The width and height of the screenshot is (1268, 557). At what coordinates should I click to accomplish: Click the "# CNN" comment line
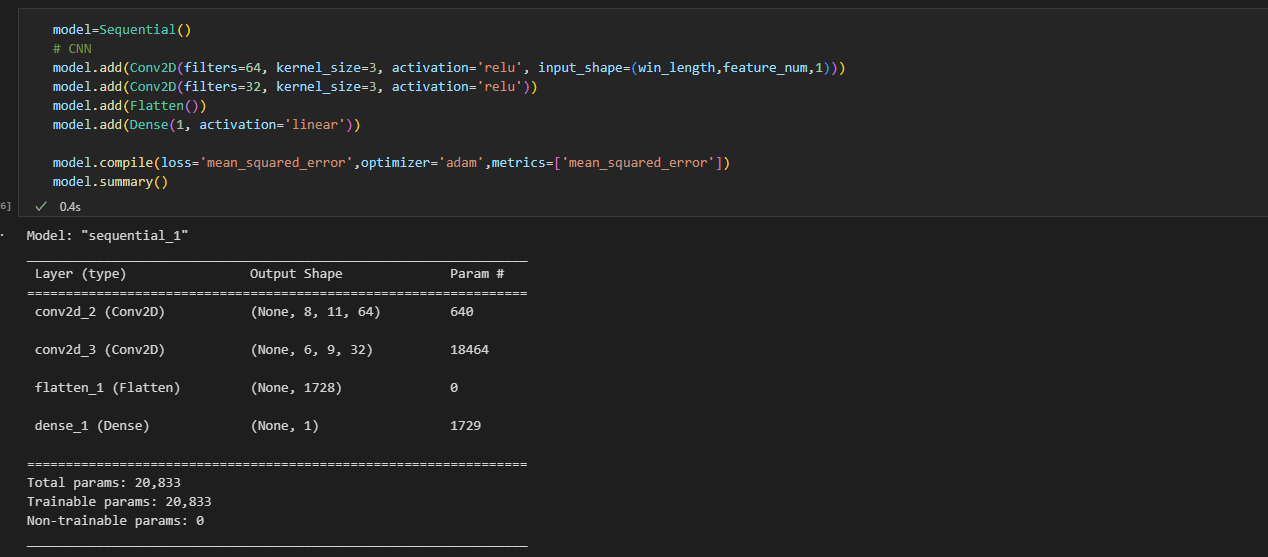click(72, 49)
